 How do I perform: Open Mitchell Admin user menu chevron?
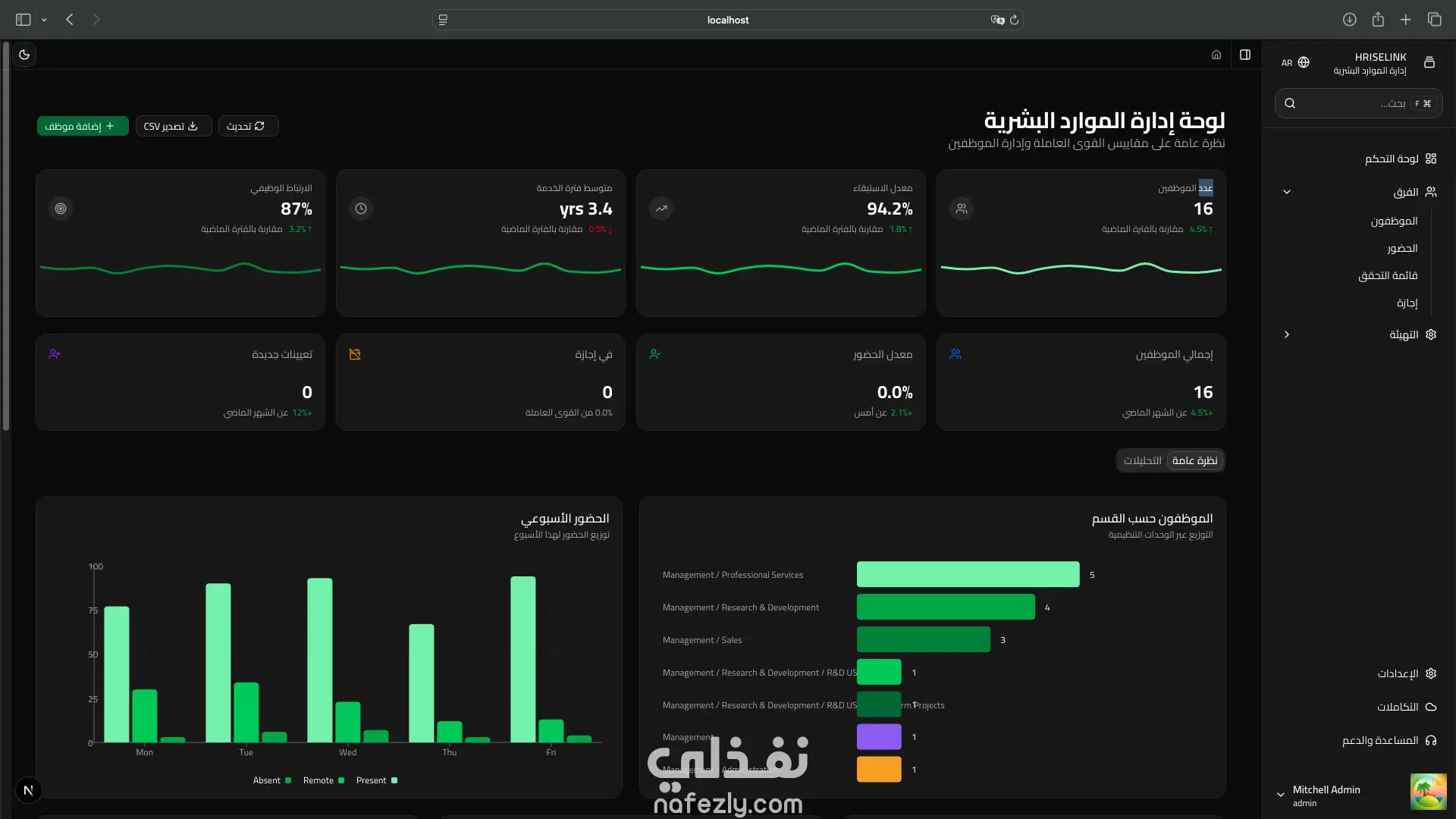click(1281, 795)
